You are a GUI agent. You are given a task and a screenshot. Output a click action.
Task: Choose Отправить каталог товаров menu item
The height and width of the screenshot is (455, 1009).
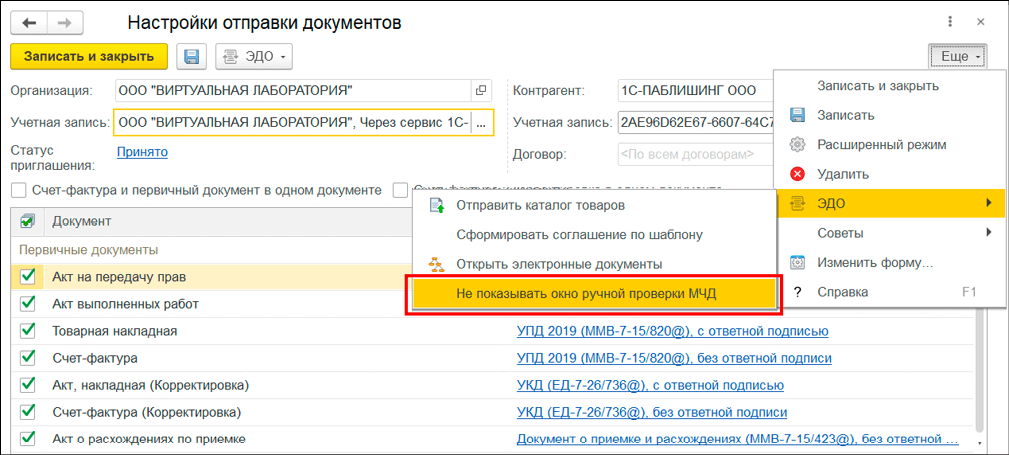tap(540, 206)
